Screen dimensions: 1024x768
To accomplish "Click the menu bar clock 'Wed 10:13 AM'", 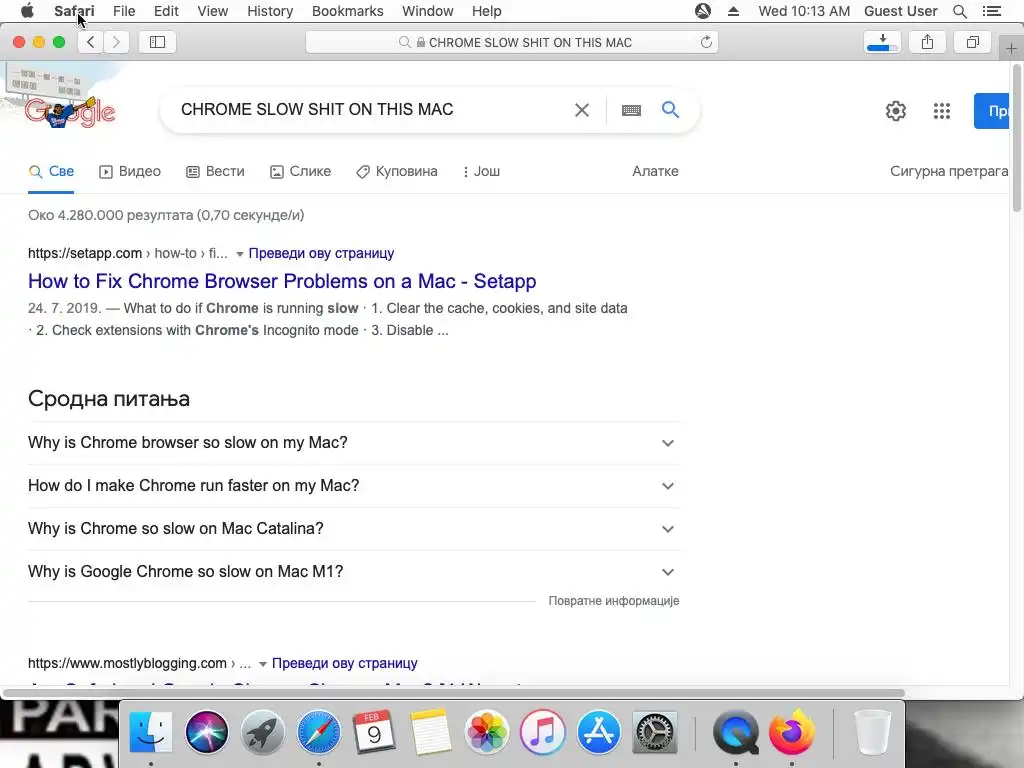I will pos(804,11).
